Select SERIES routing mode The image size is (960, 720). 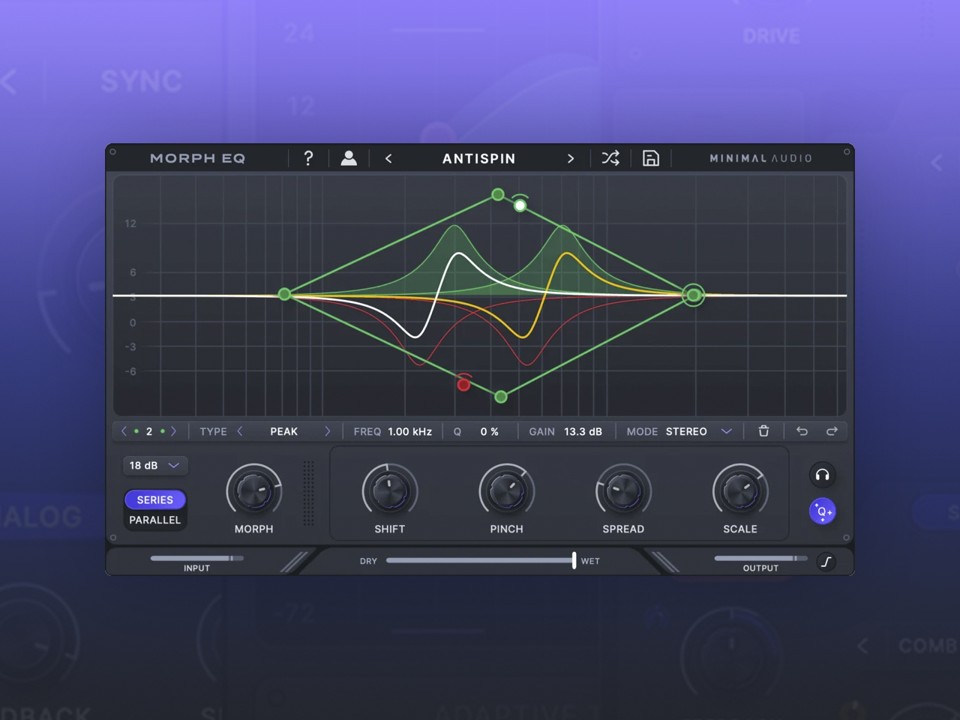coord(155,500)
